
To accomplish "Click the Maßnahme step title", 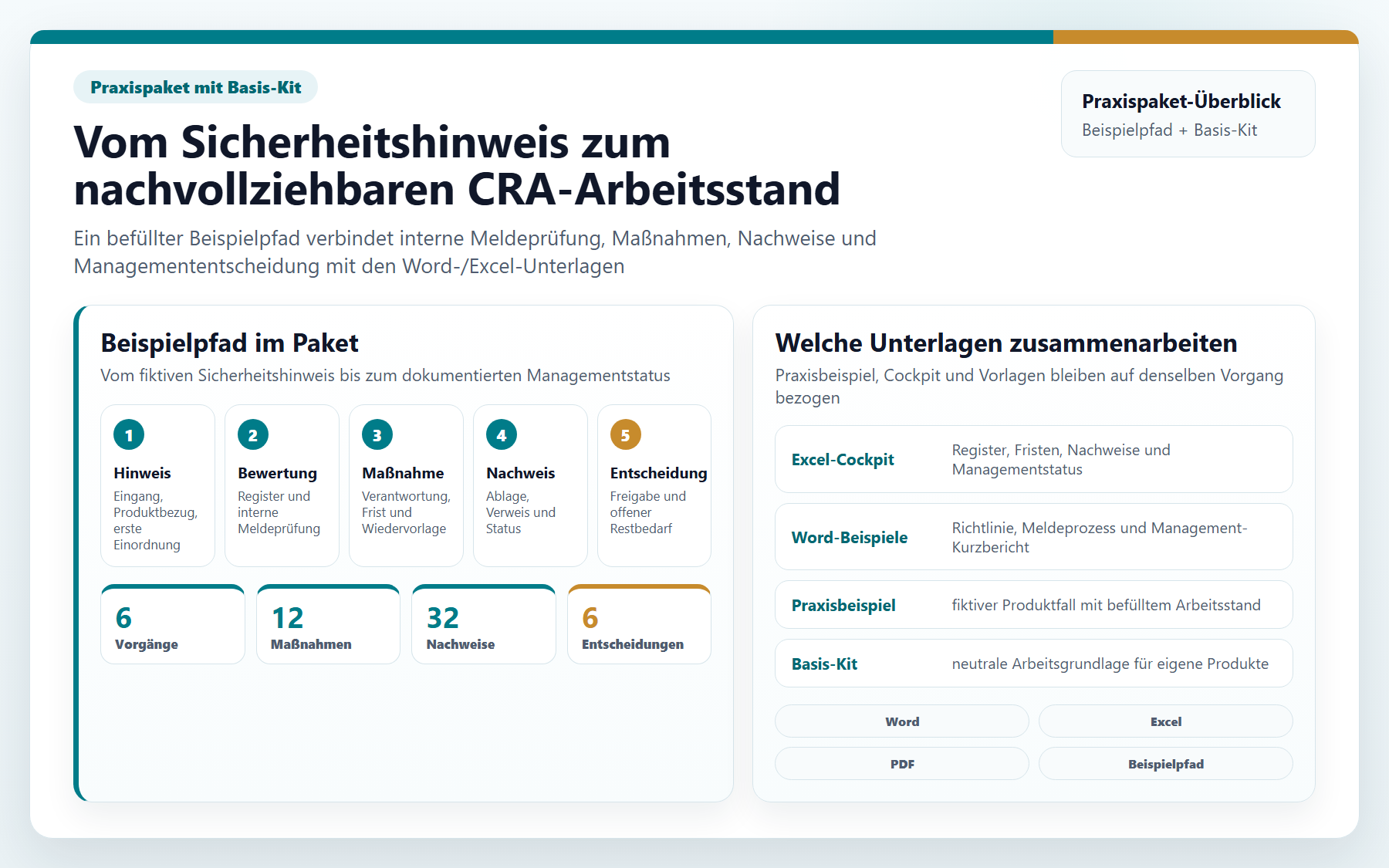I will (403, 473).
